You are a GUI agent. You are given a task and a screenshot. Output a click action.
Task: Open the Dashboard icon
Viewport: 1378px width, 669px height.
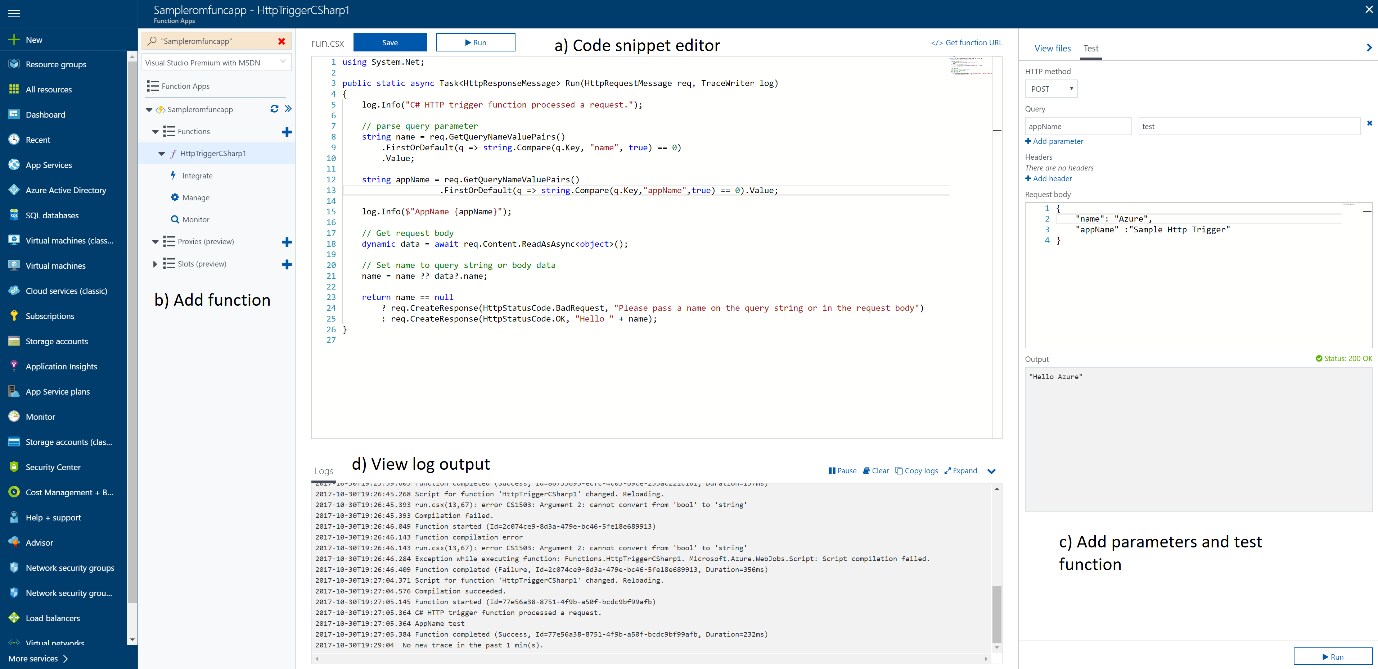tap(14, 115)
